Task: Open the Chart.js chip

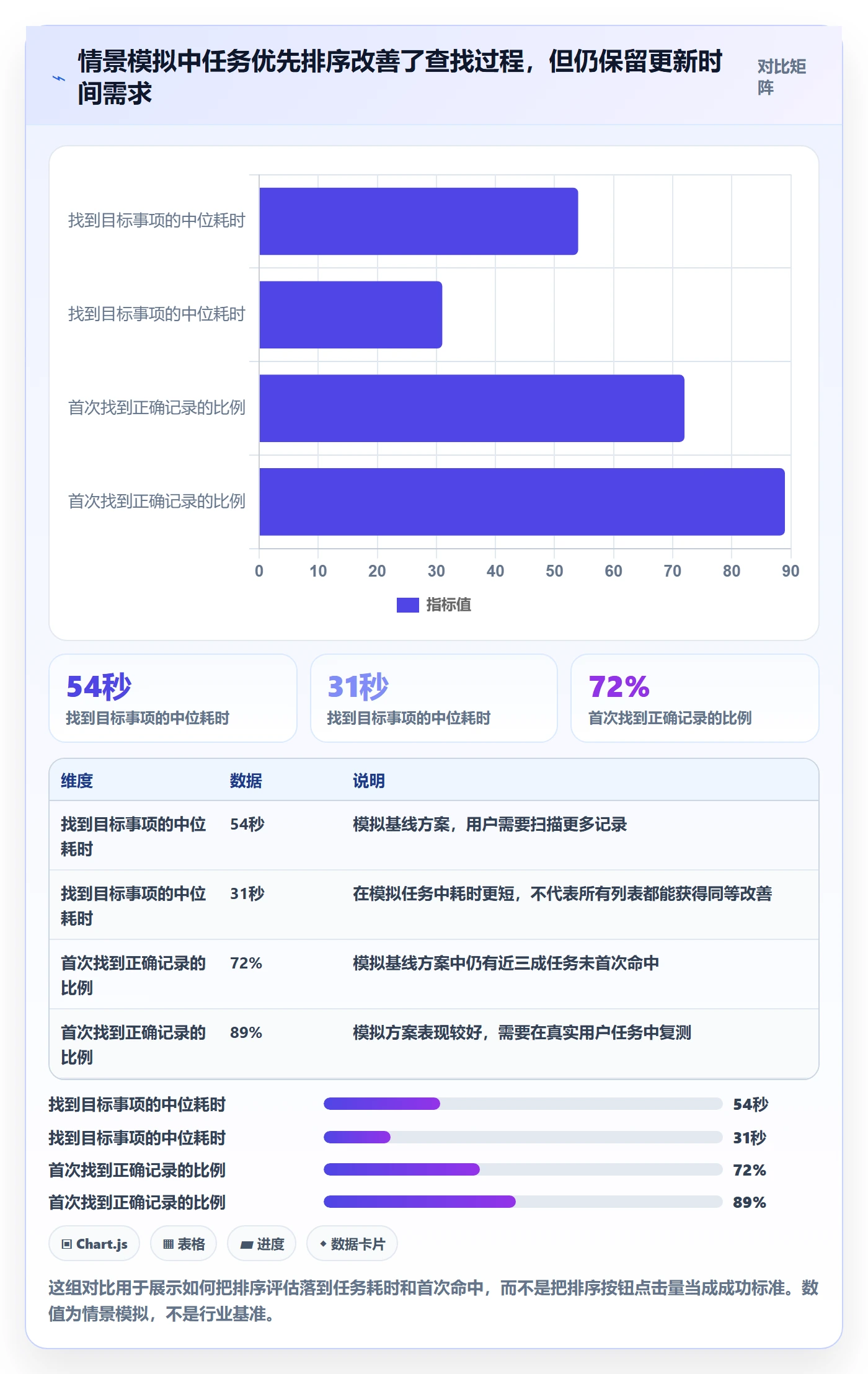Action: 94,1243
